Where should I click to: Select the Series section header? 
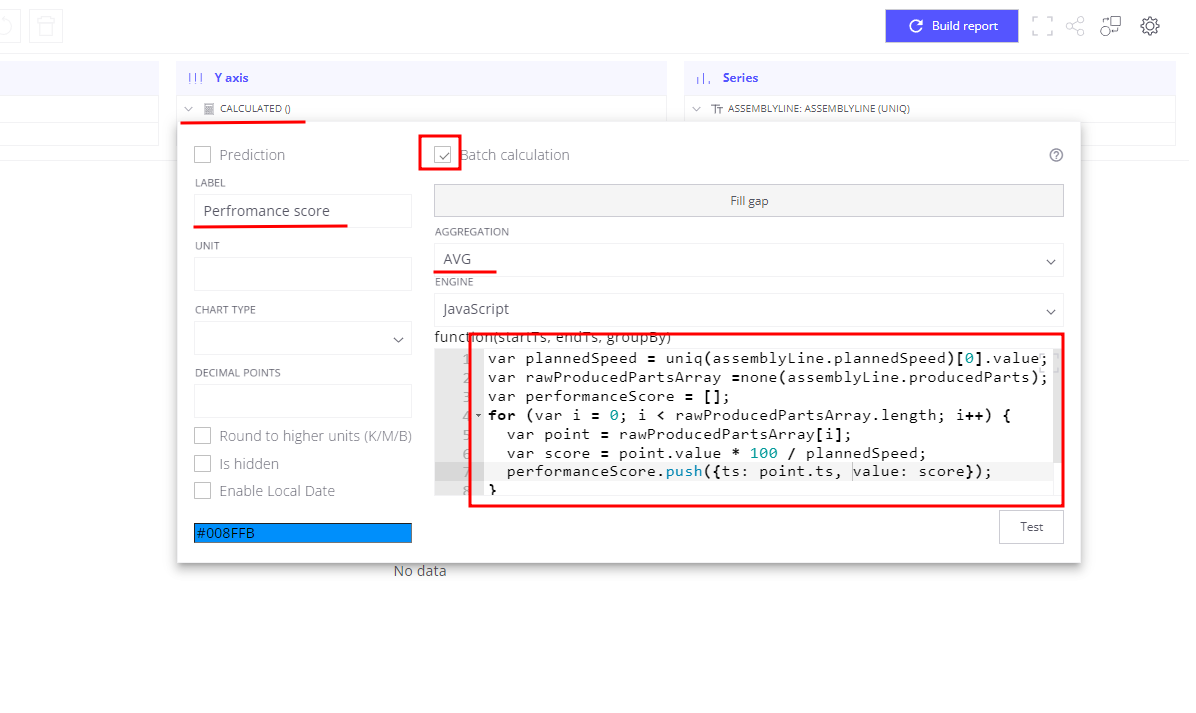[740, 78]
